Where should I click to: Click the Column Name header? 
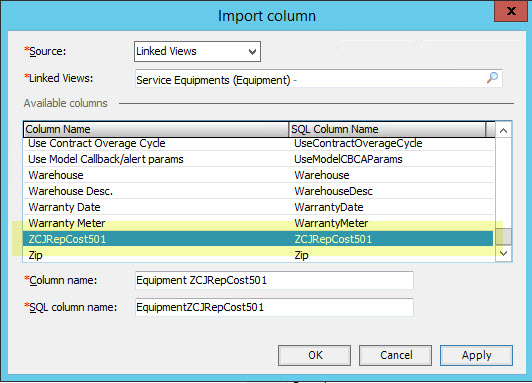tap(156, 129)
